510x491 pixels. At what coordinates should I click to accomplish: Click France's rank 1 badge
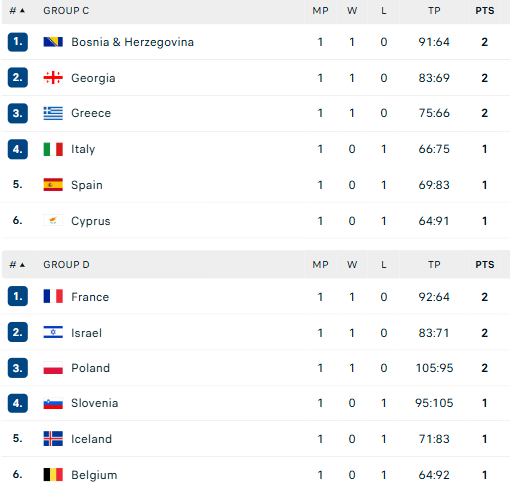pos(18,296)
